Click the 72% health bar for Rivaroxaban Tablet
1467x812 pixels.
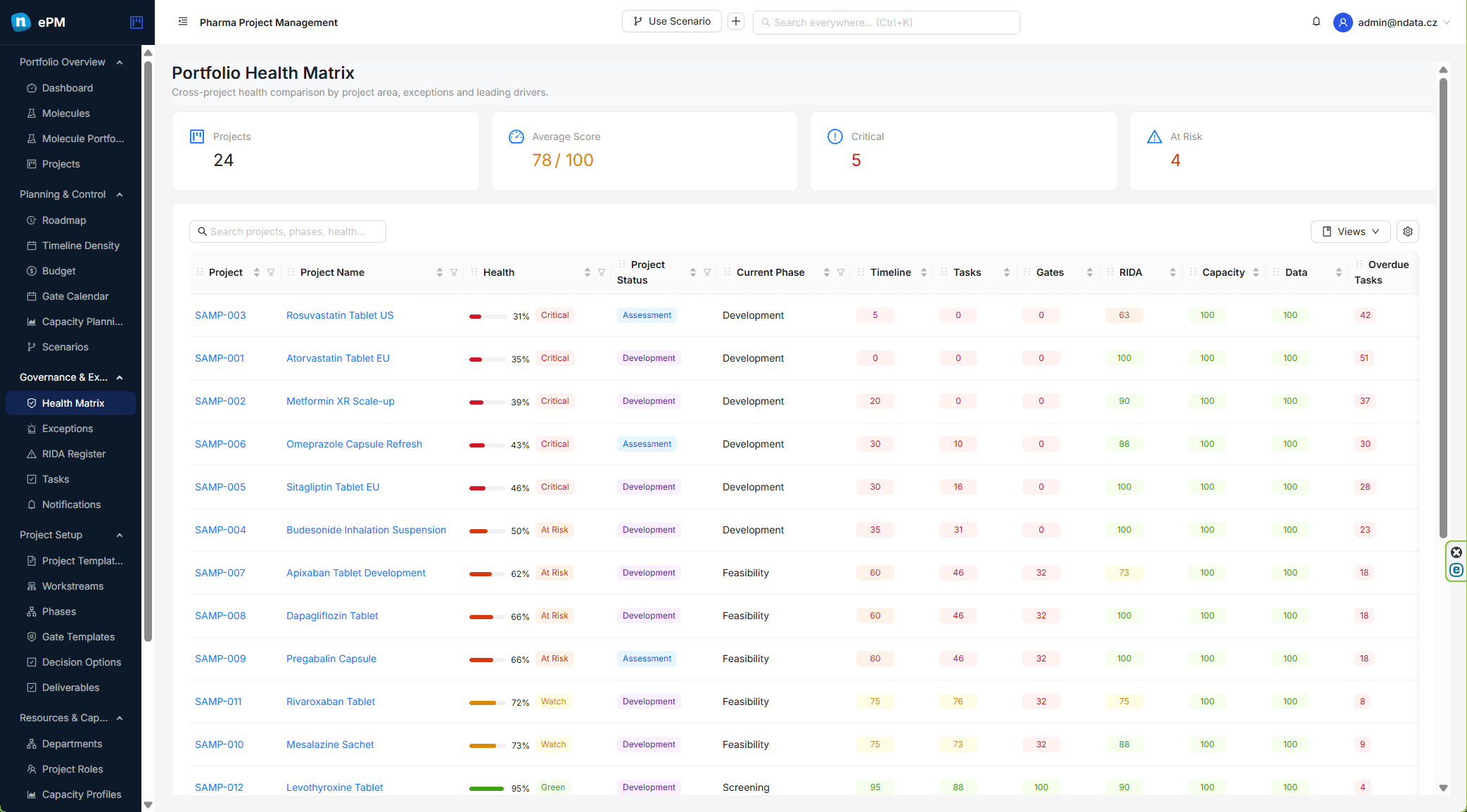[x=488, y=703]
